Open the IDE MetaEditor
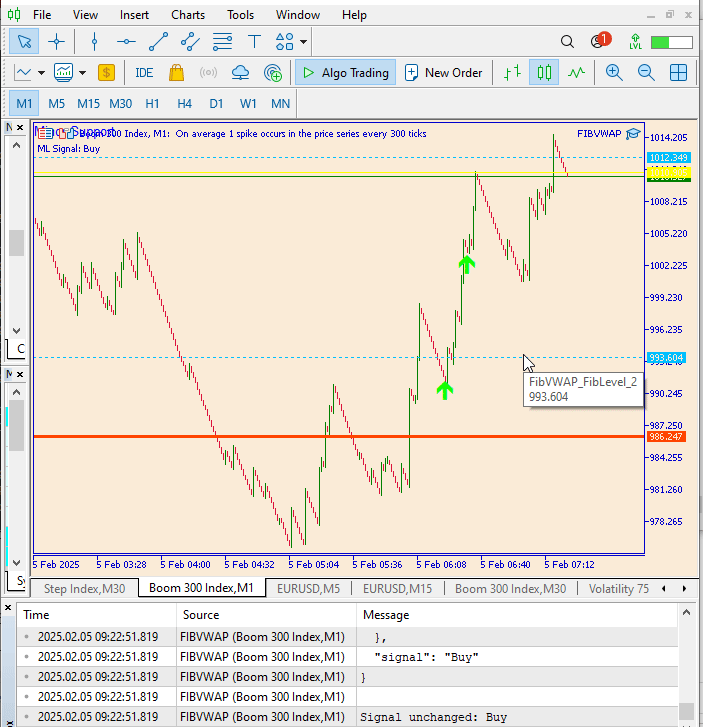Screen dimensions: 703x727 pos(144,73)
